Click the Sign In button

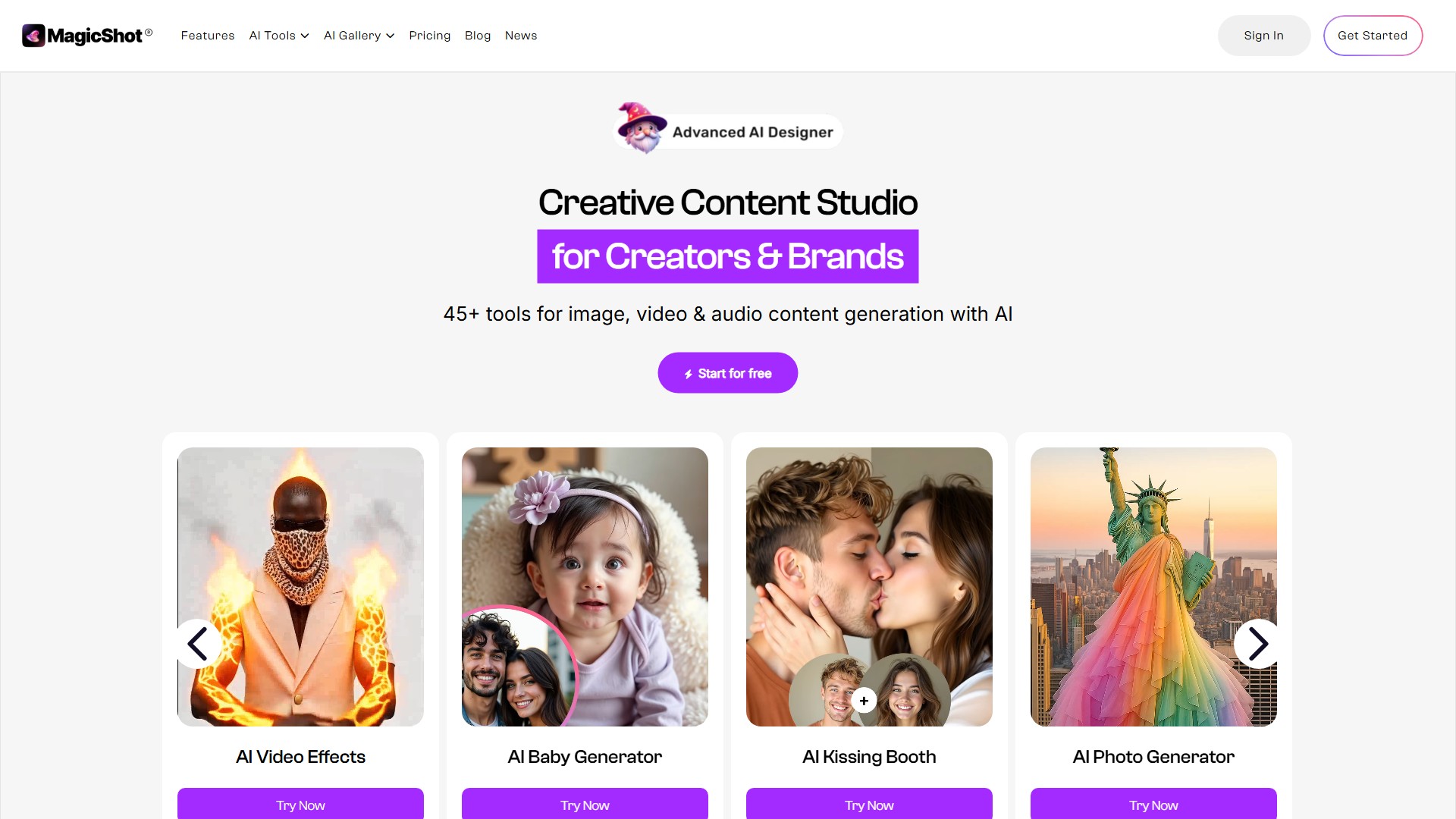[1264, 36]
